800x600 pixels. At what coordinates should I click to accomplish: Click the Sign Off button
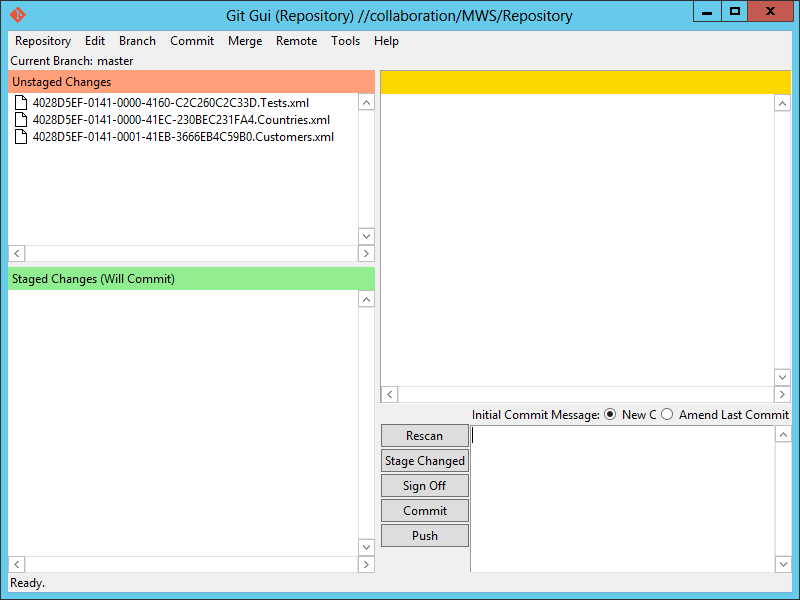click(x=425, y=486)
